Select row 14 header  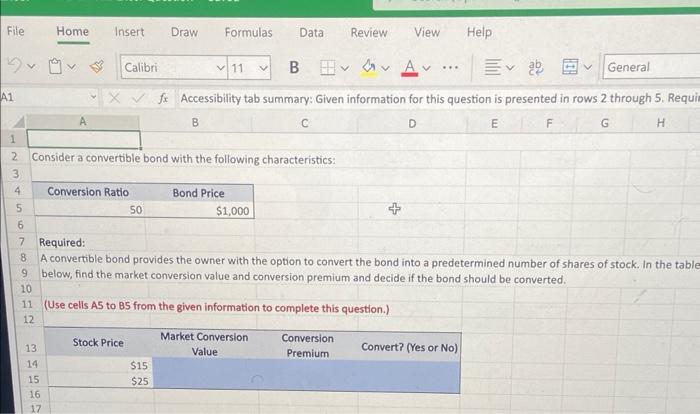(32, 364)
